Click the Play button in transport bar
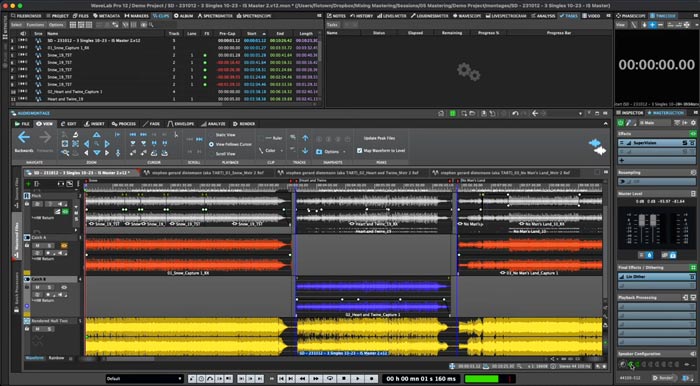Screen dimensions: 700x386 coord(358,378)
